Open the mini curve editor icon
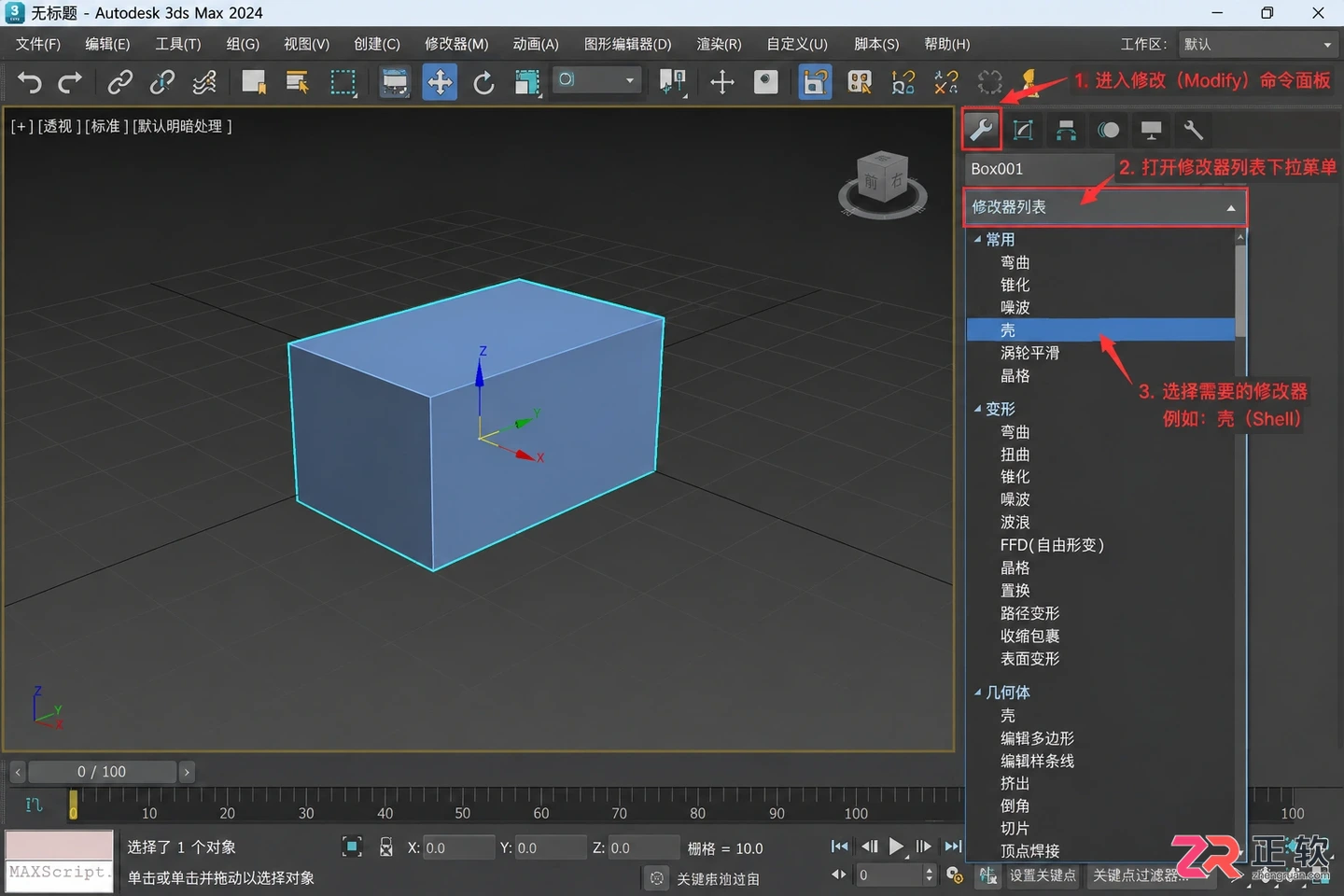Viewport: 1344px width, 896px height. coord(35,805)
